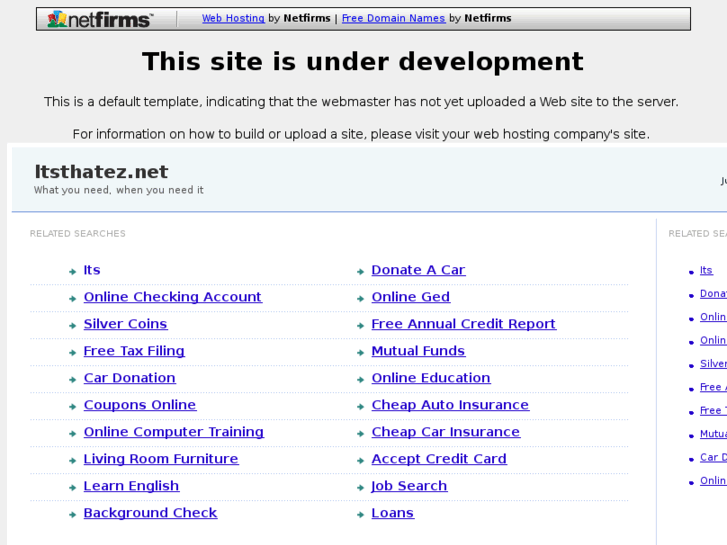727x545 pixels.
Task: Click arrow icon beside Car Donation
Action: pos(72,379)
